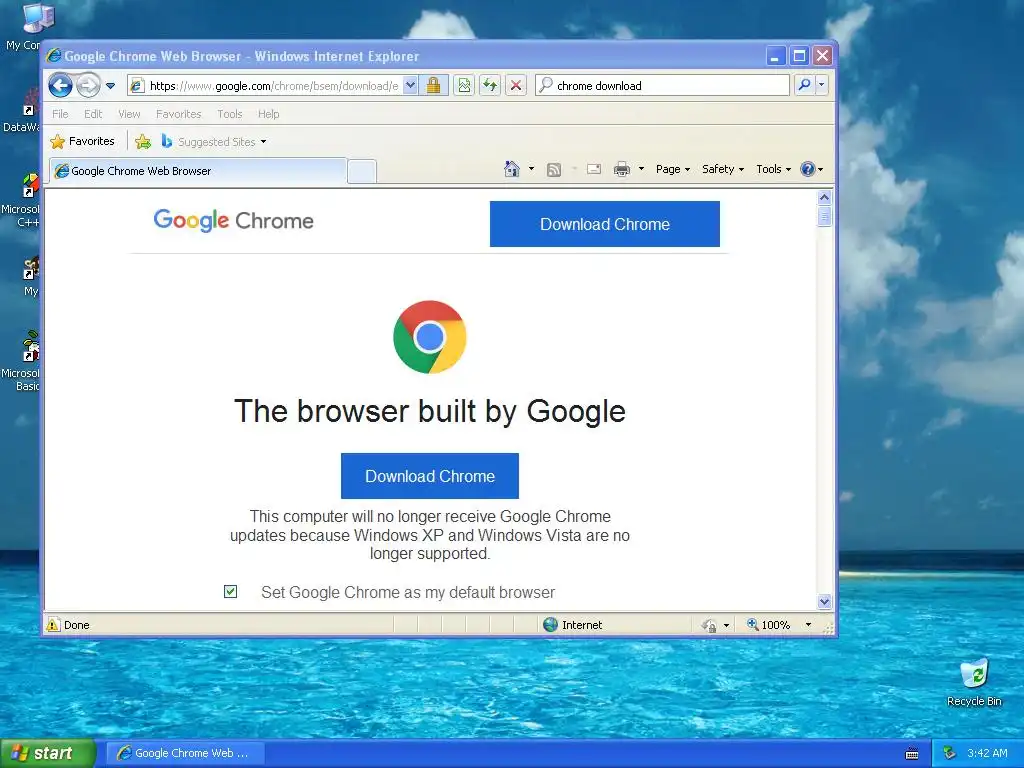1024x768 pixels.
Task: Refresh the page with green arrows icon
Action: 490,86
